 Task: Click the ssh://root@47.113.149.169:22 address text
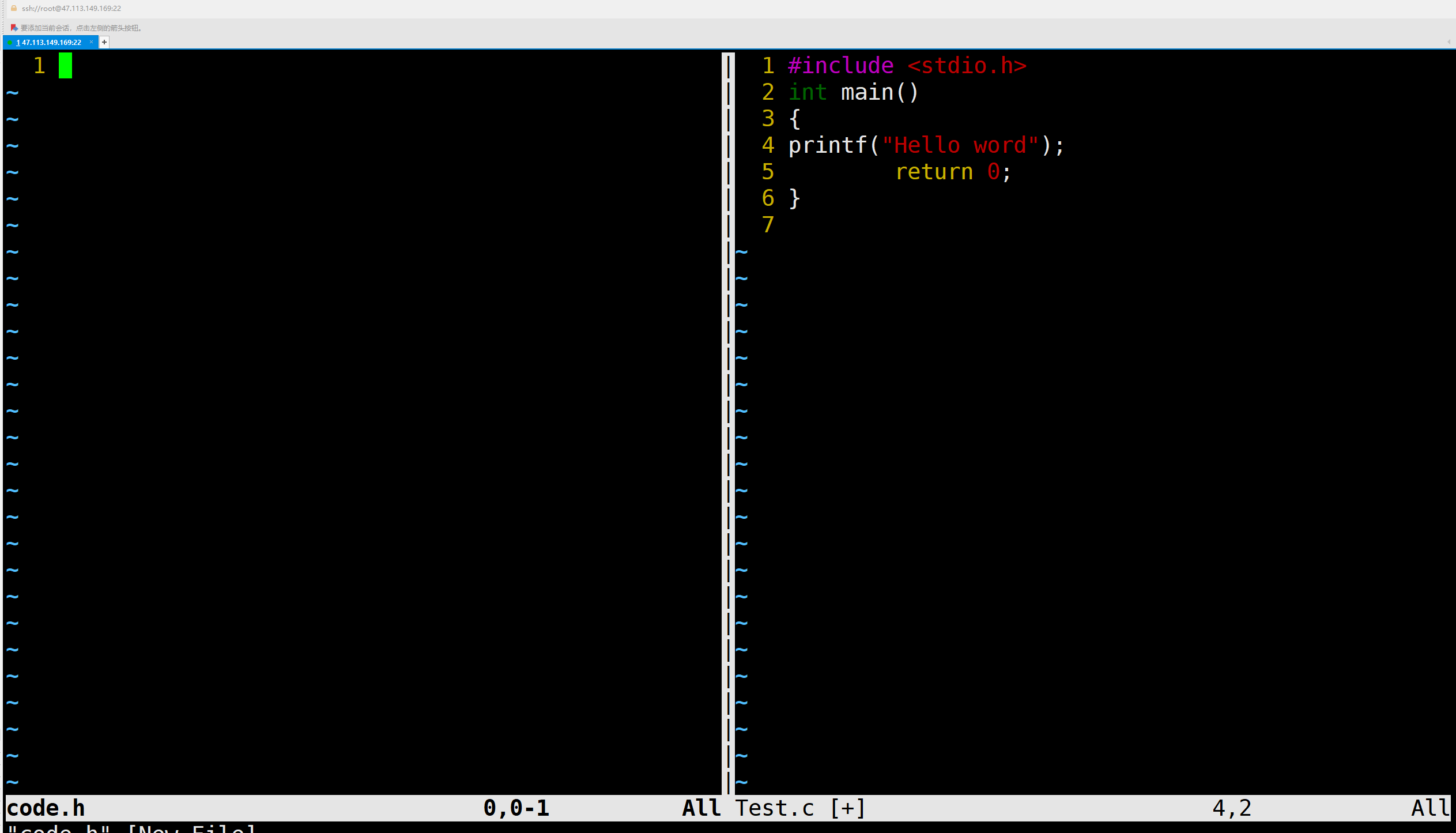(71, 8)
